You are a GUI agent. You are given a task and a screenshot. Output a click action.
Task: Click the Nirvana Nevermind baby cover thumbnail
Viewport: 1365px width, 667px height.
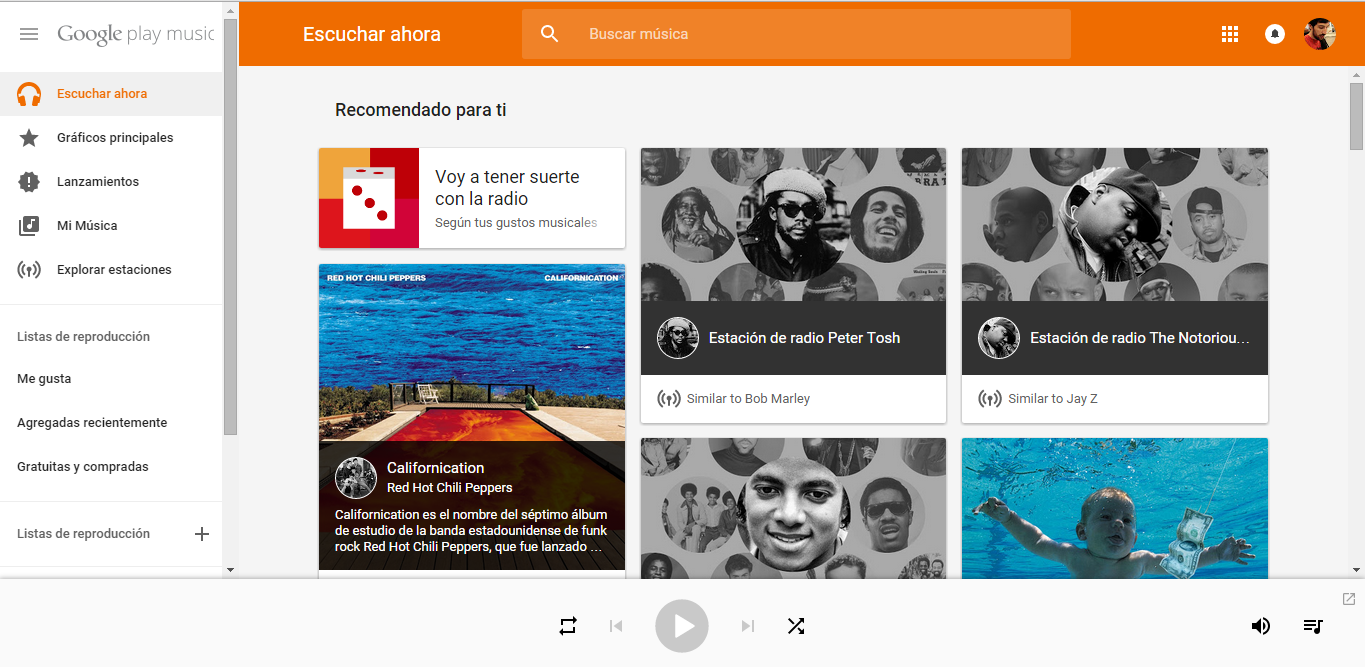1115,508
